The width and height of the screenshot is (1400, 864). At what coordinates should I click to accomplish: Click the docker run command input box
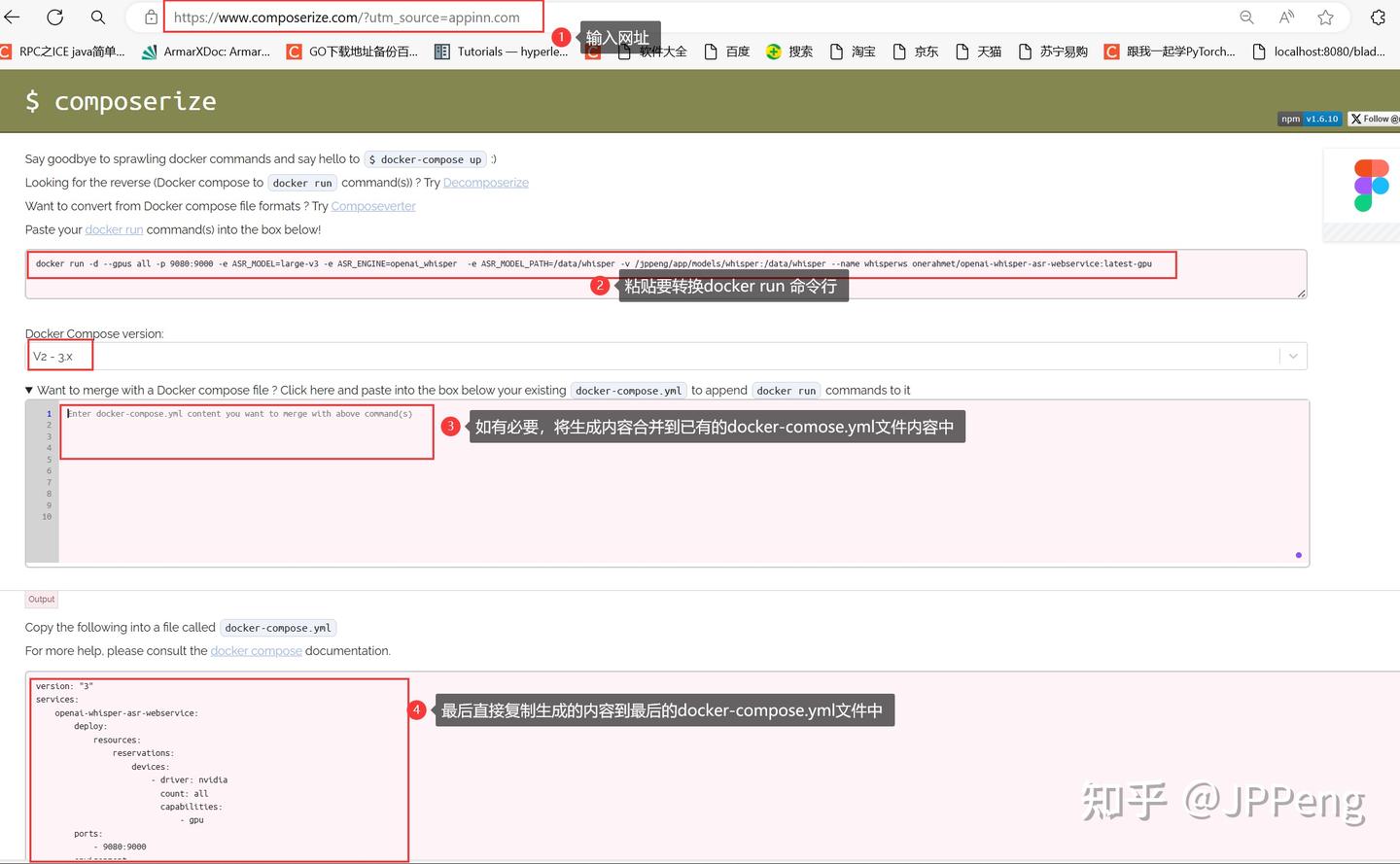pyautogui.click(x=667, y=273)
